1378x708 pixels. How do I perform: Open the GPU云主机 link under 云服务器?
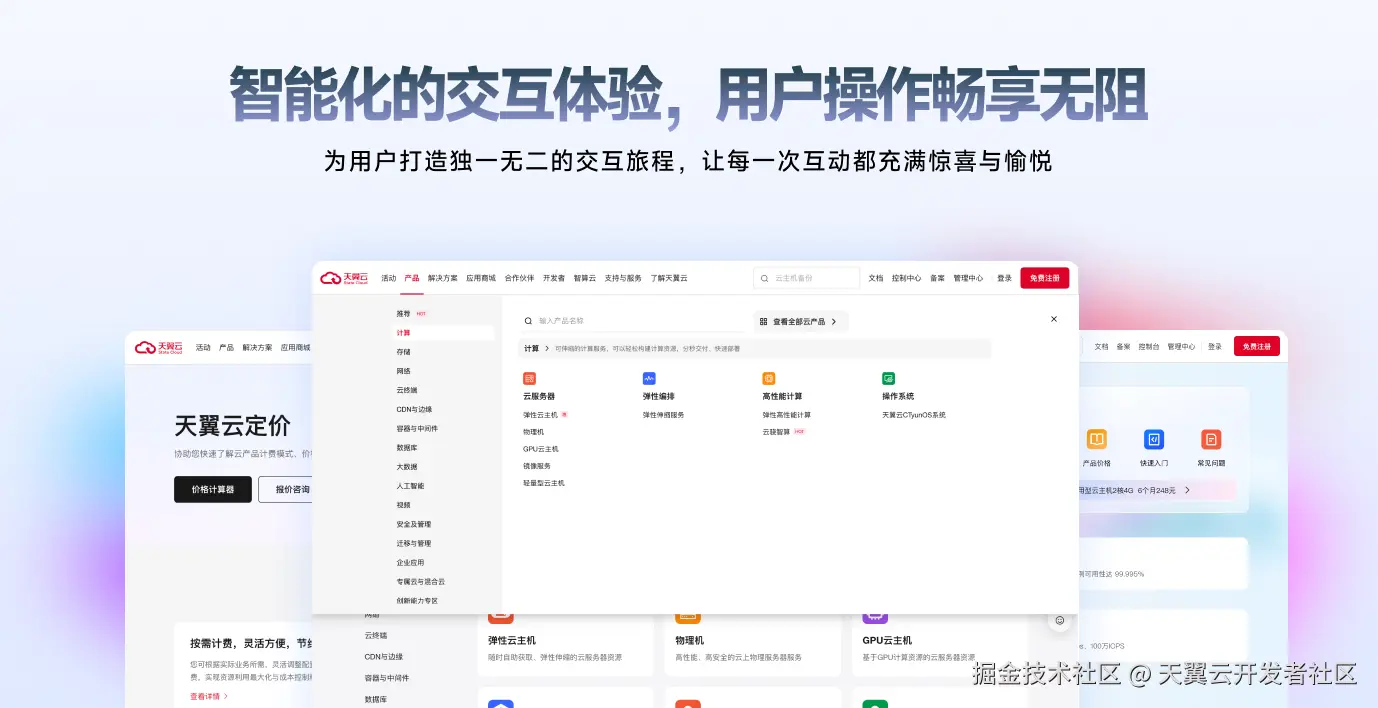[541, 449]
